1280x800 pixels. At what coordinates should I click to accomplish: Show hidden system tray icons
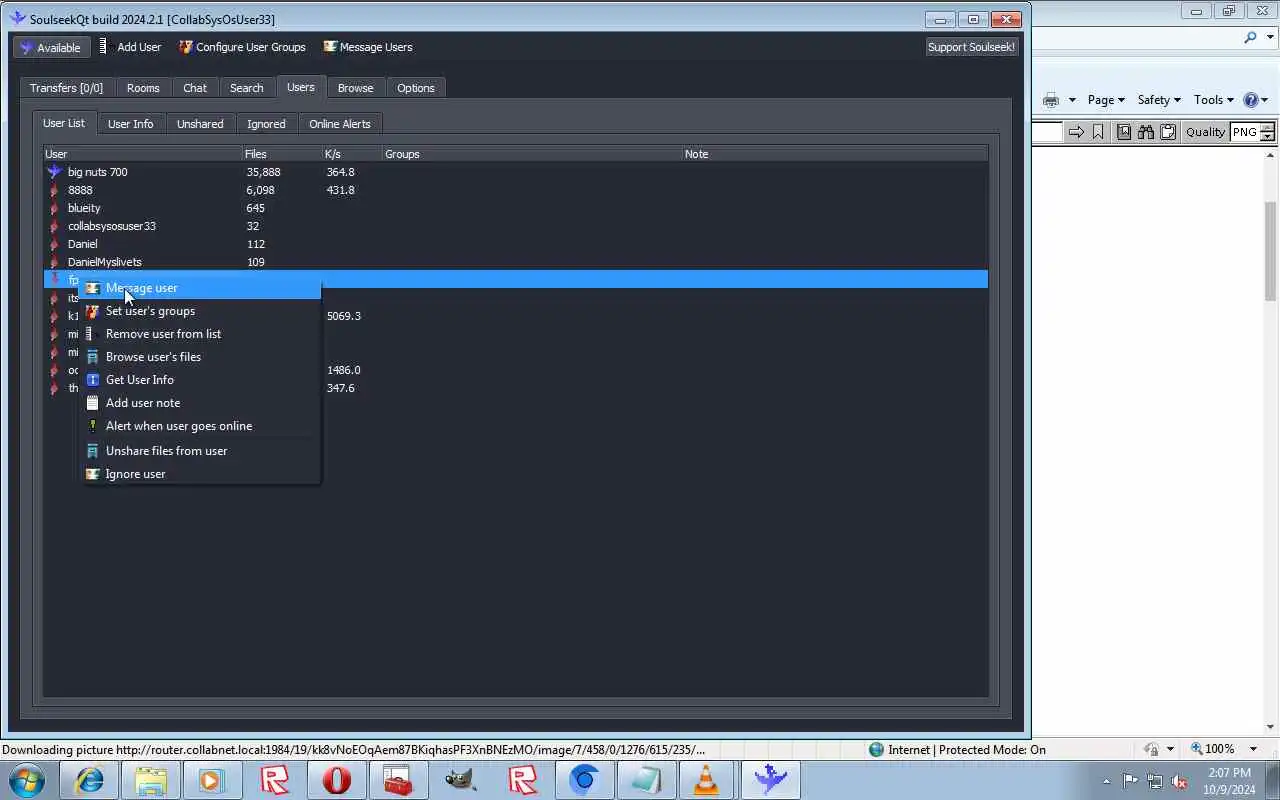tap(1106, 781)
